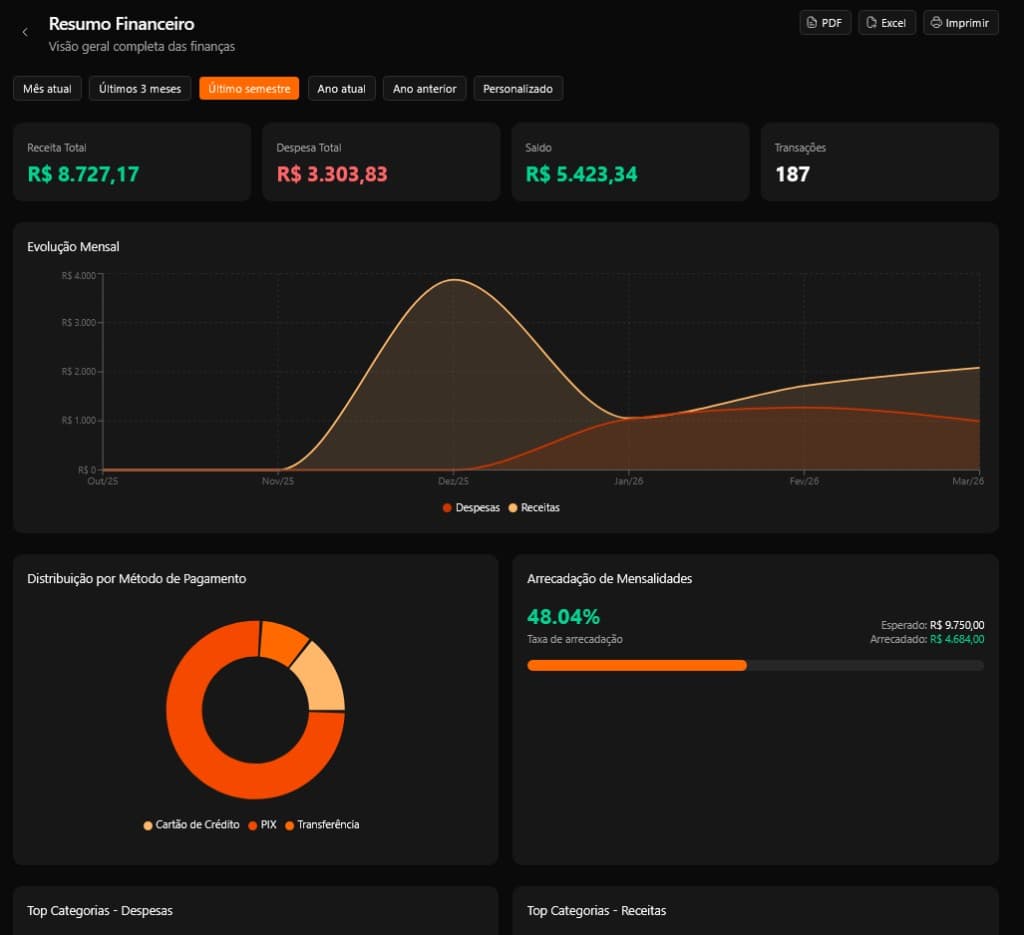The height and width of the screenshot is (935, 1024).
Task: Export the report to Excel
Action: click(x=886, y=23)
